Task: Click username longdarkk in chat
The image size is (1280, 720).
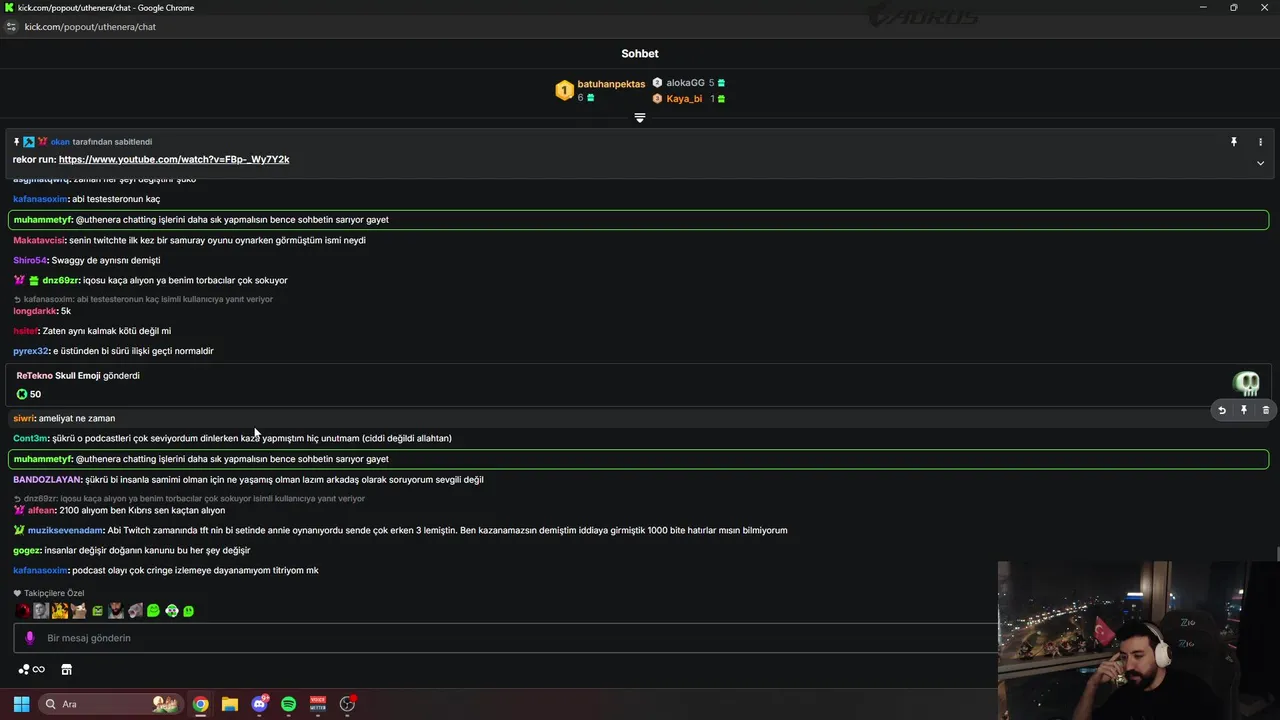Action: (x=35, y=311)
